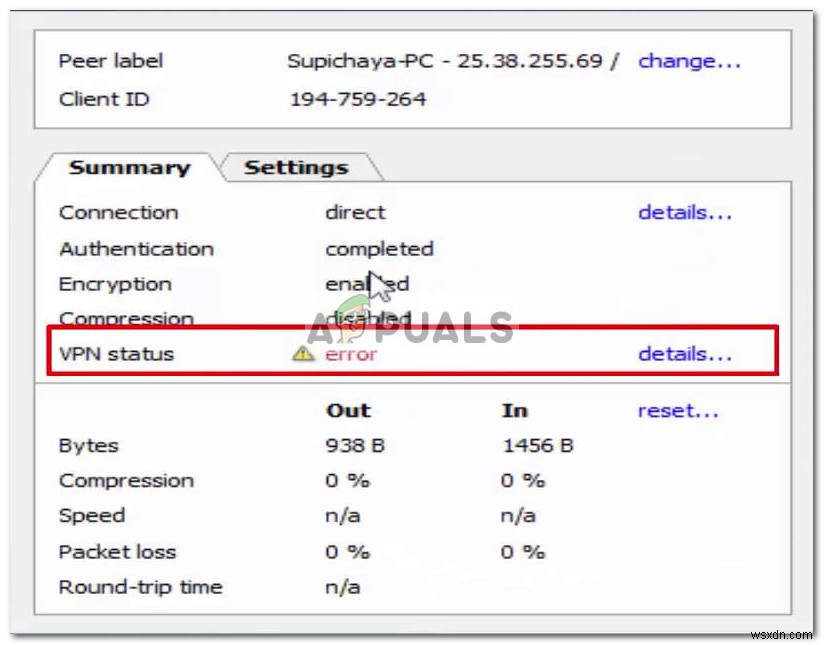Image resolution: width=824 pixels, height=645 pixels.
Task: Click the Round-trip time label
Action: point(140,587)
